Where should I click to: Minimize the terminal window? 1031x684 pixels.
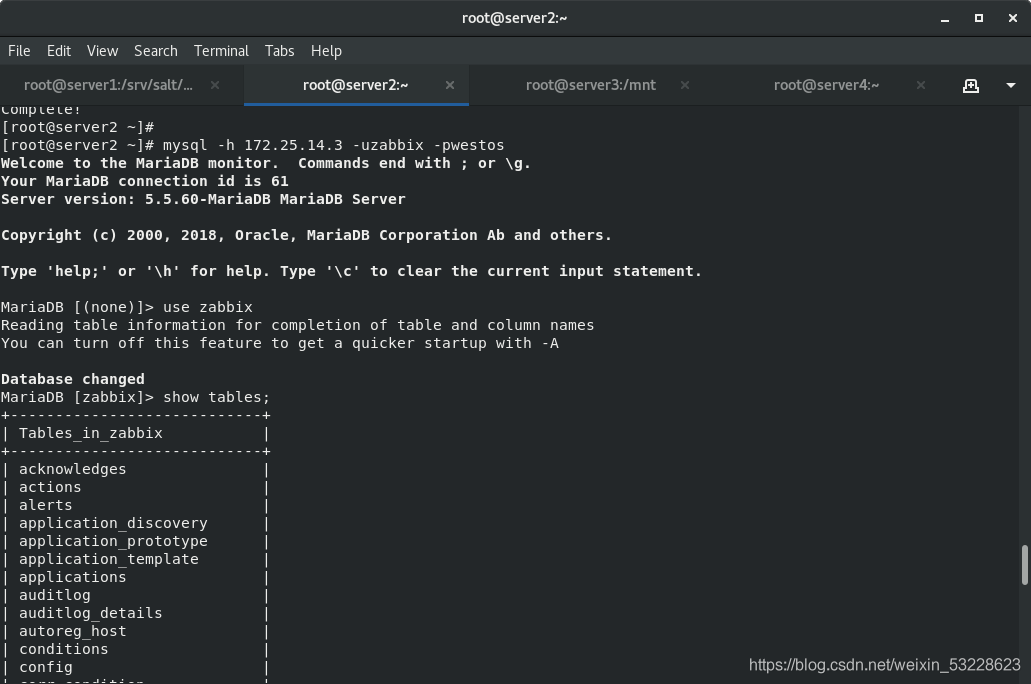click(945, 18)
